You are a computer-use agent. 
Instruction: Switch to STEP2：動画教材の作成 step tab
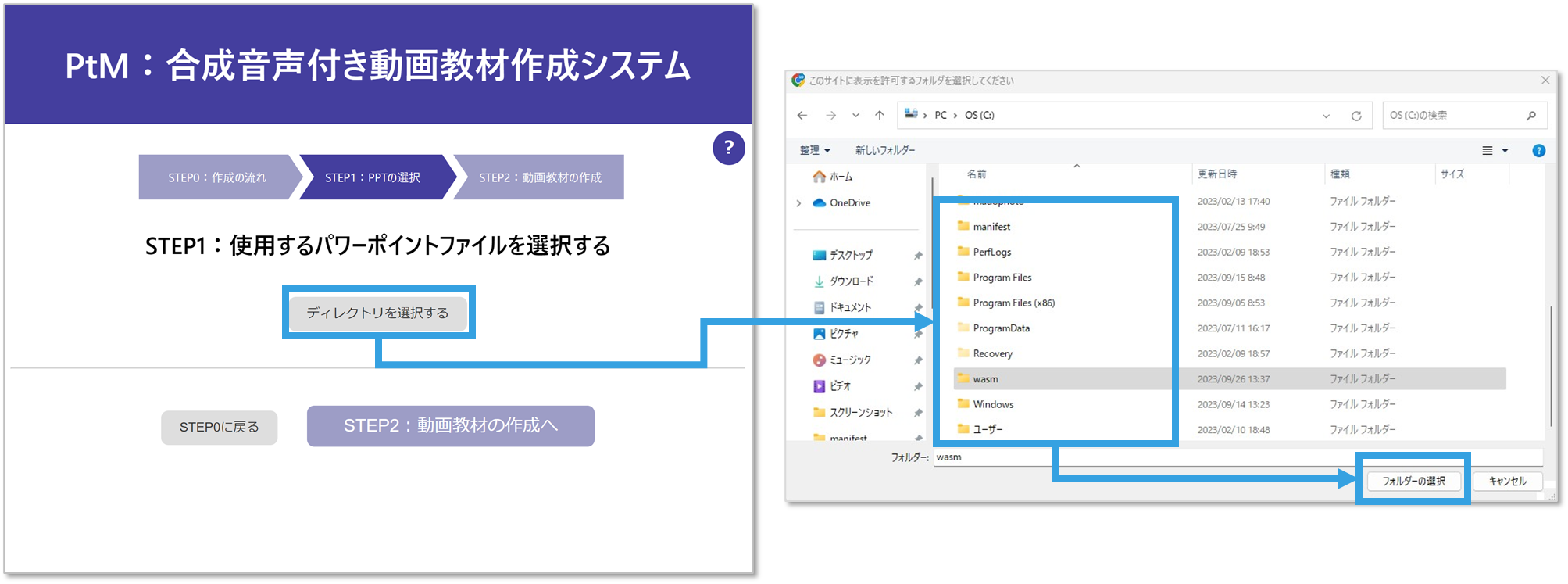tap(540, 177)
